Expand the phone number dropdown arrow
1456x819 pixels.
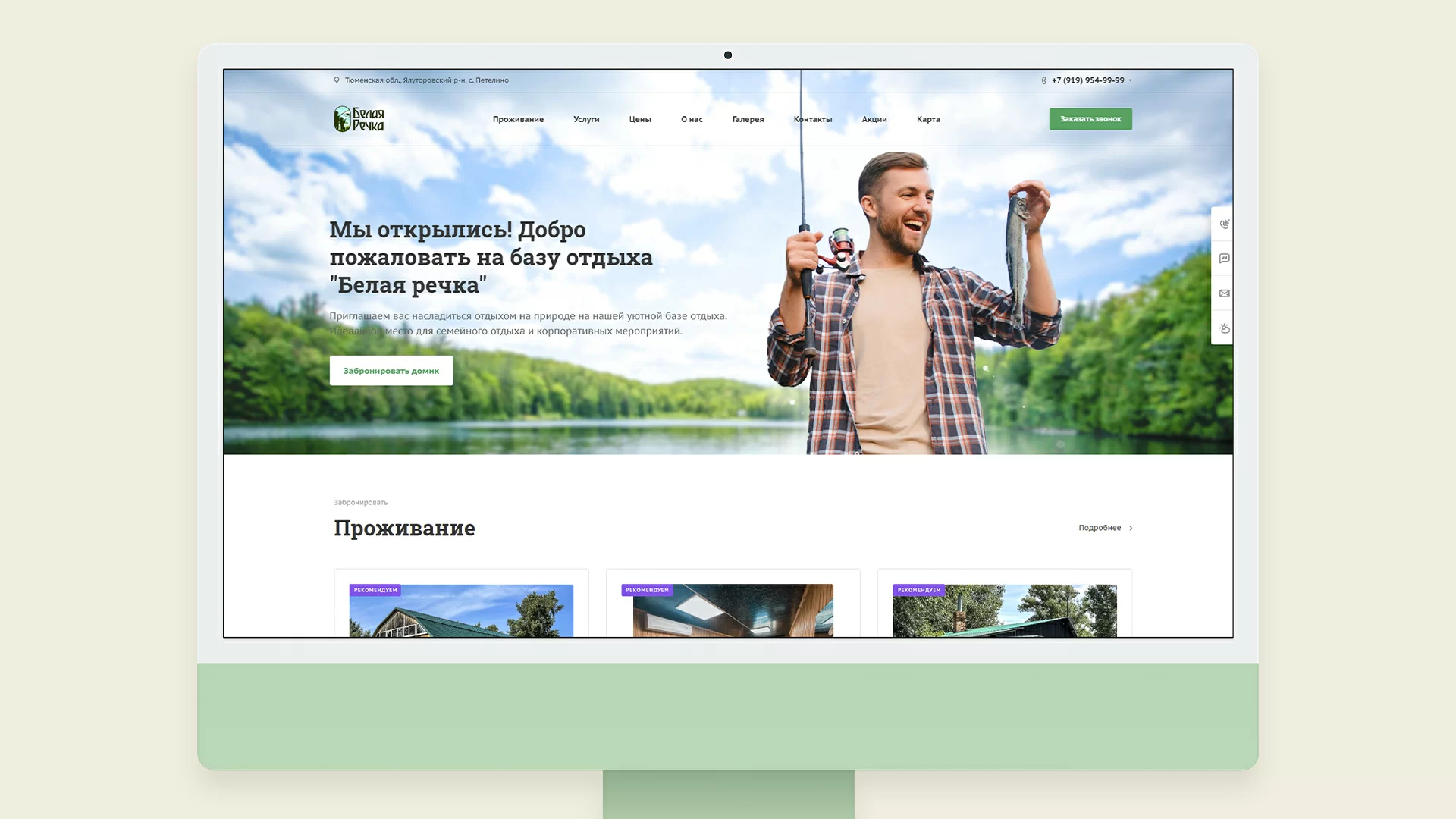click(x=1131, y=80)
